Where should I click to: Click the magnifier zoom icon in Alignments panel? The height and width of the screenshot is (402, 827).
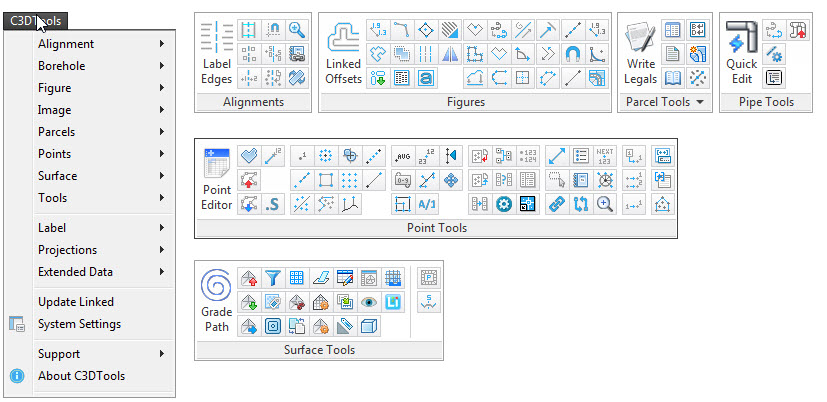pyautogui.click(x=297, y=30)
